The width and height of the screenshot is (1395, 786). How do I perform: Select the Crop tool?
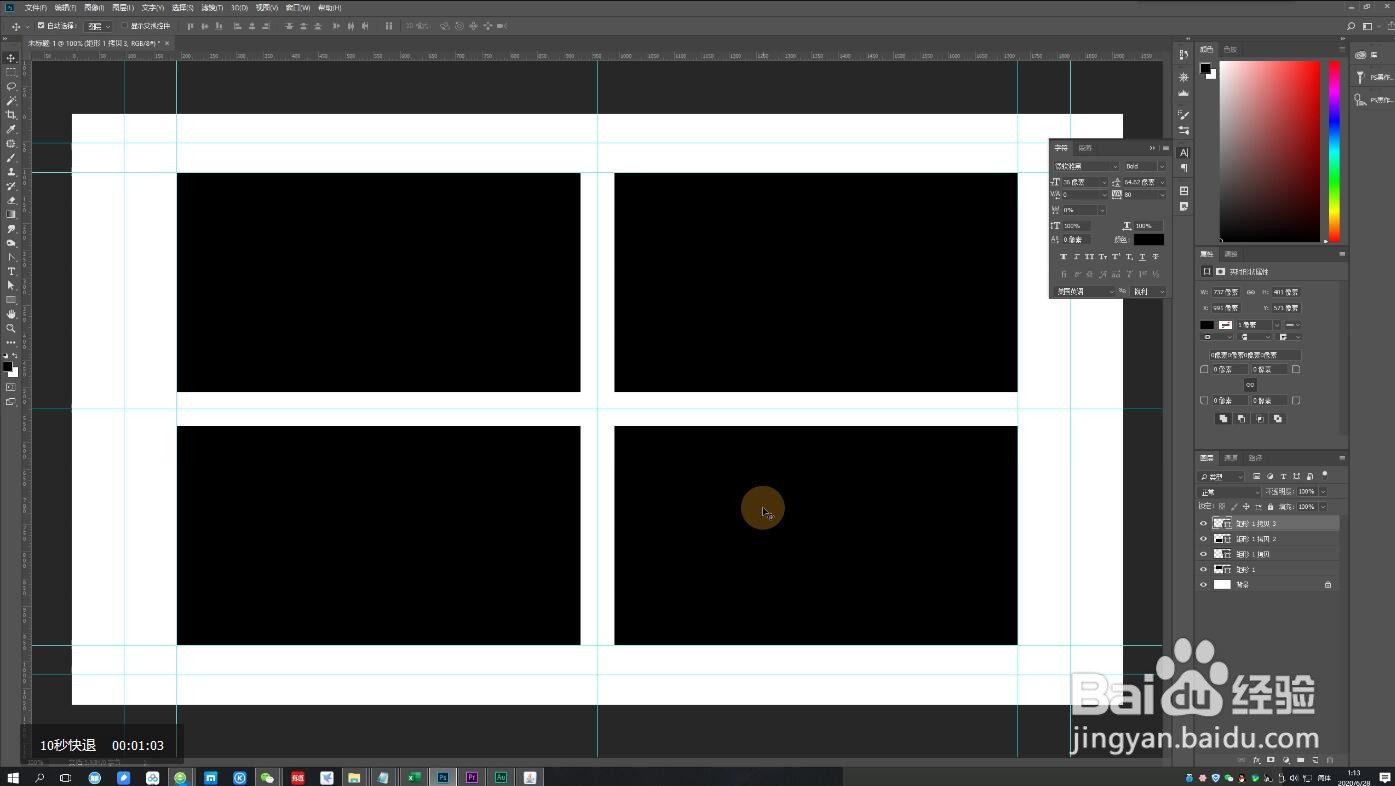pyautogui.click(x=11, y=116)
